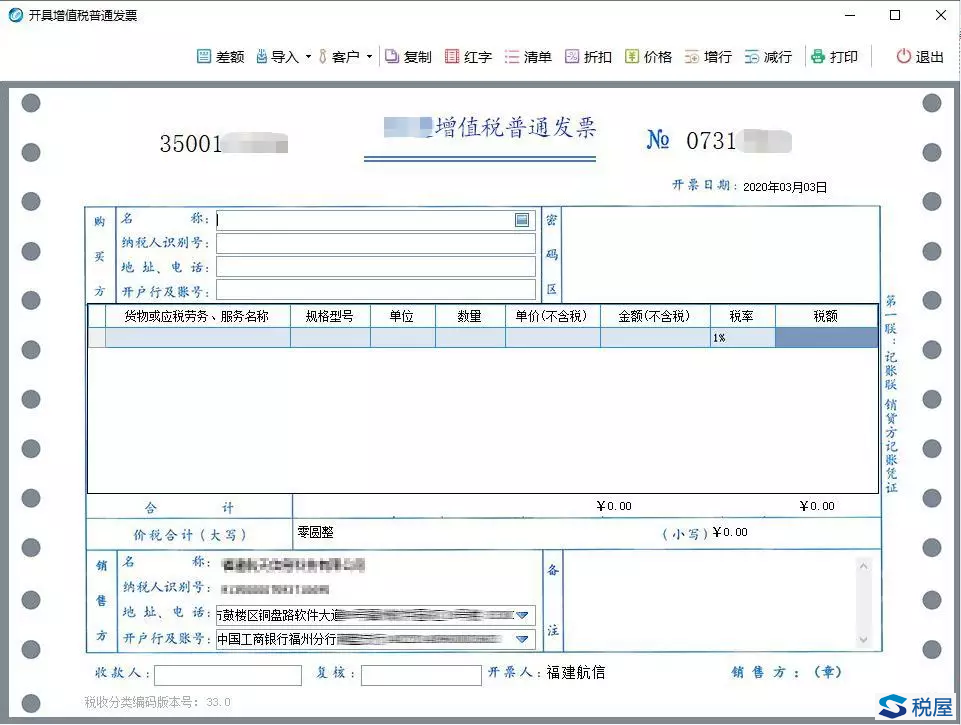Click the 红字 red-letter invoice icon
The height and width of the screenshot is (725, 961).
[452, 56]
